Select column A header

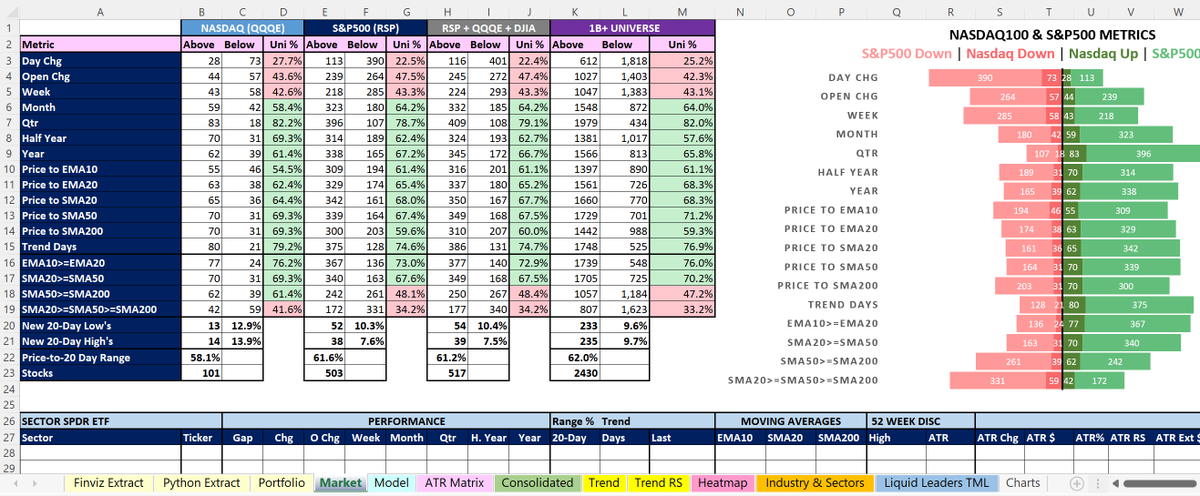click(100, 11)
